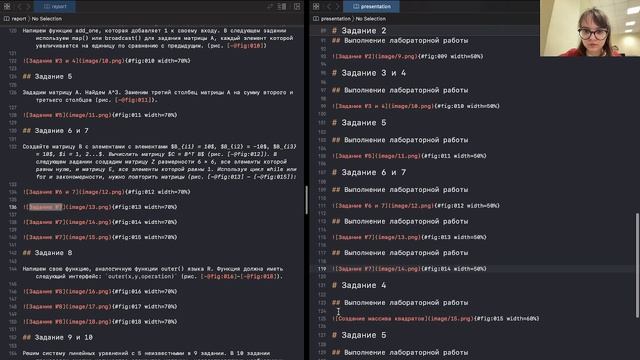Select the report tab

click(x=56, y=7)
